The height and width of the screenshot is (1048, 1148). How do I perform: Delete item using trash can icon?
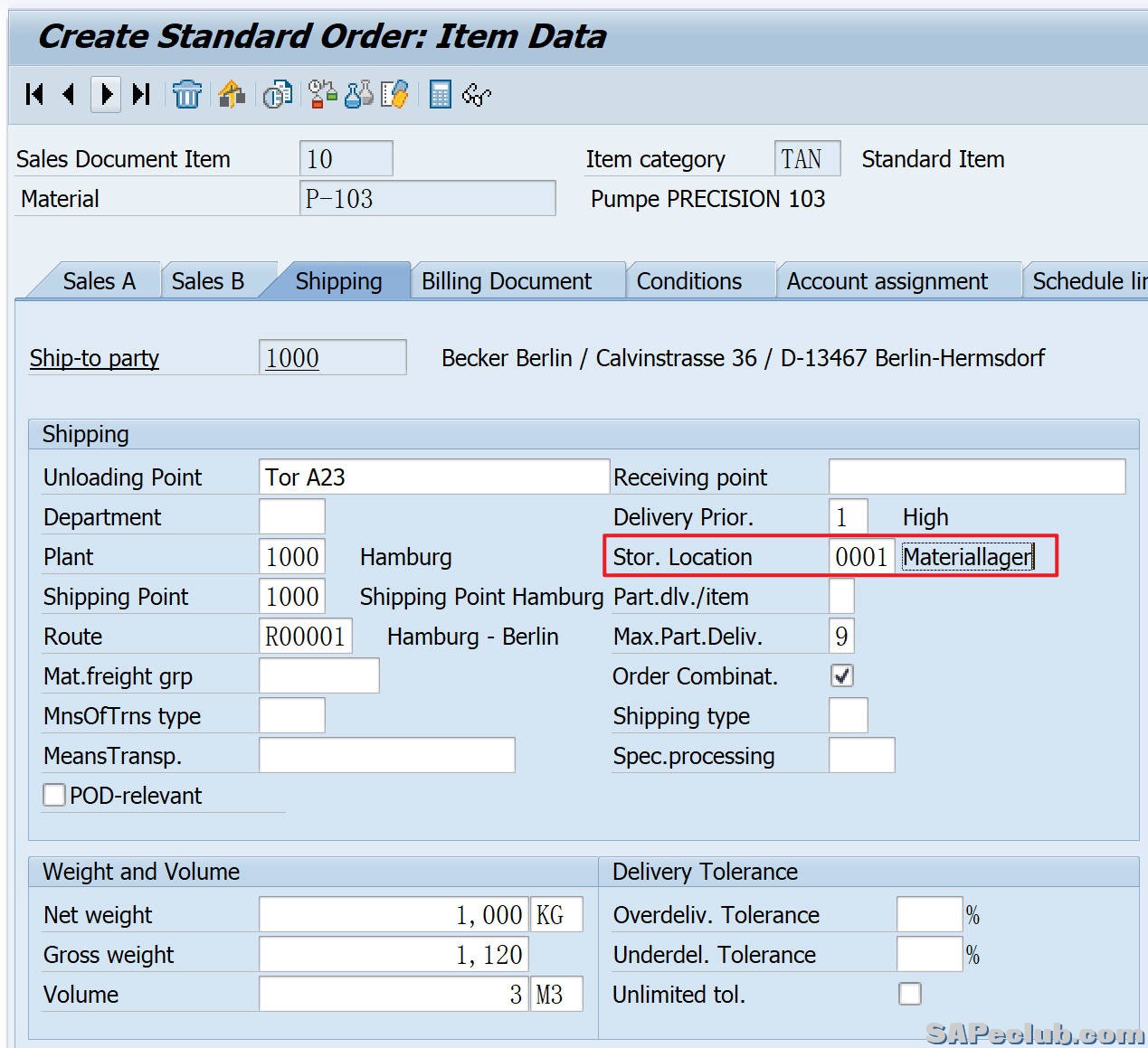click(x=187, y=94)
